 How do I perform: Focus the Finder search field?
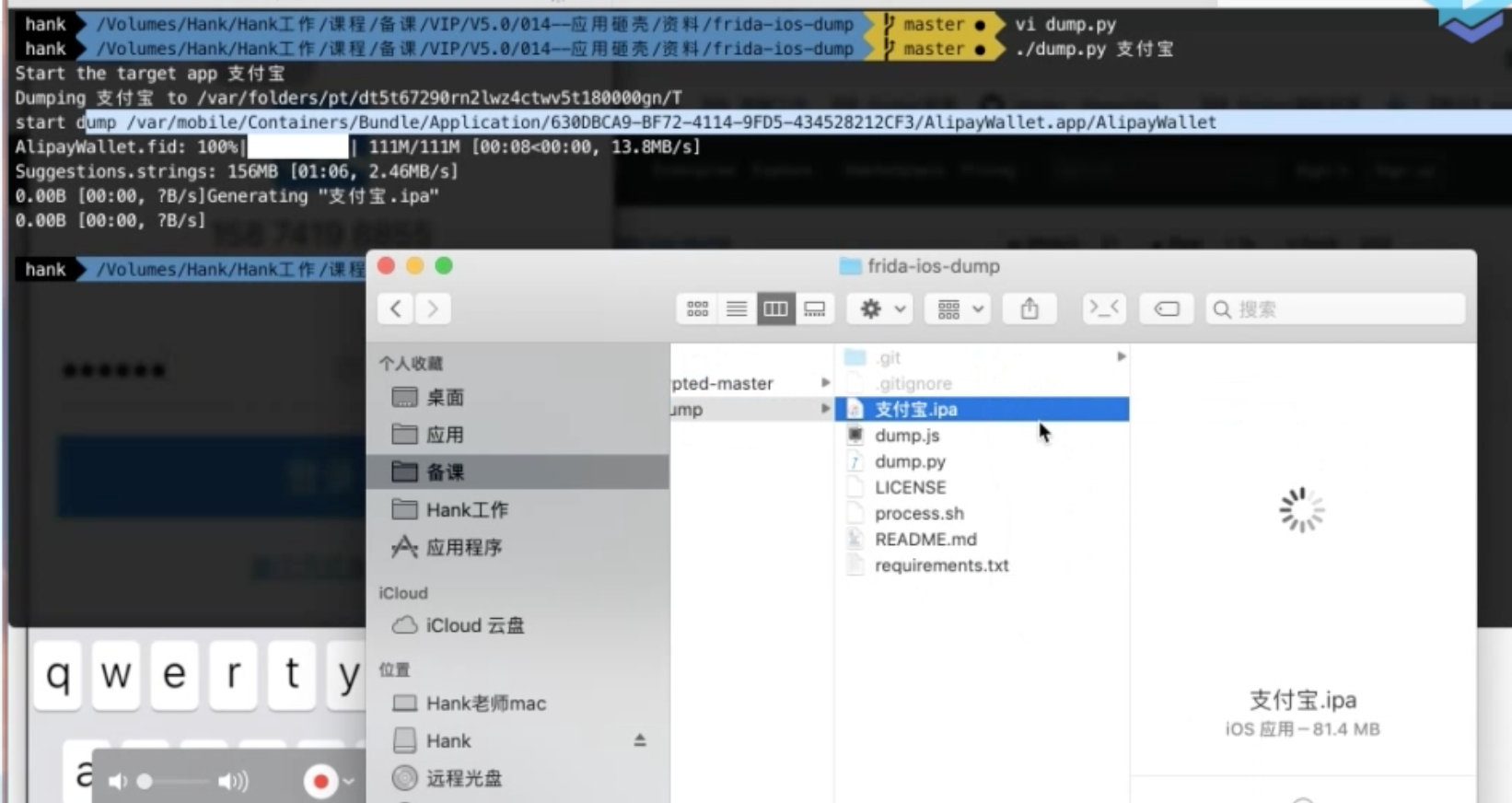click(1335, 309)
